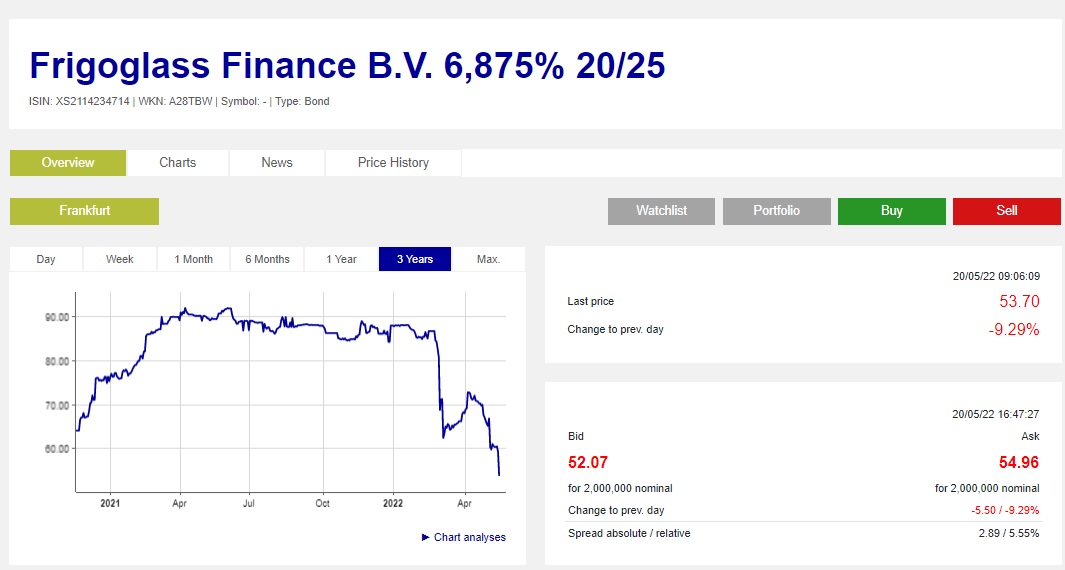Open the Charts tab

(x=178, y=163)
